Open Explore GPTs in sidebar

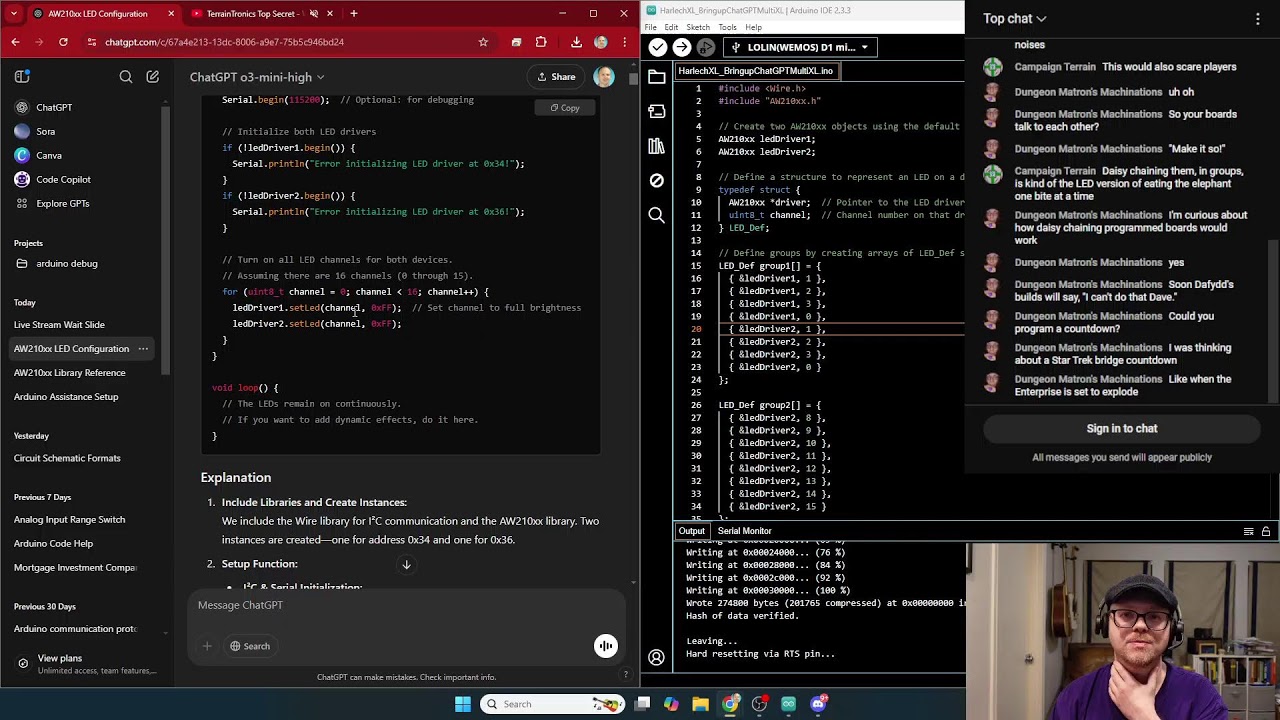click(x=62, y=203)
